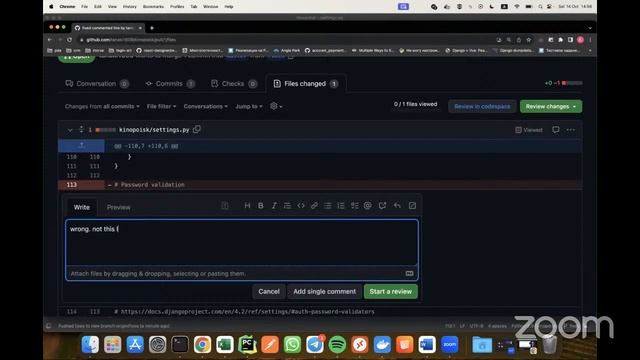Insert a heading in the comment editor
640x360 pixels.
coord(247,206)
